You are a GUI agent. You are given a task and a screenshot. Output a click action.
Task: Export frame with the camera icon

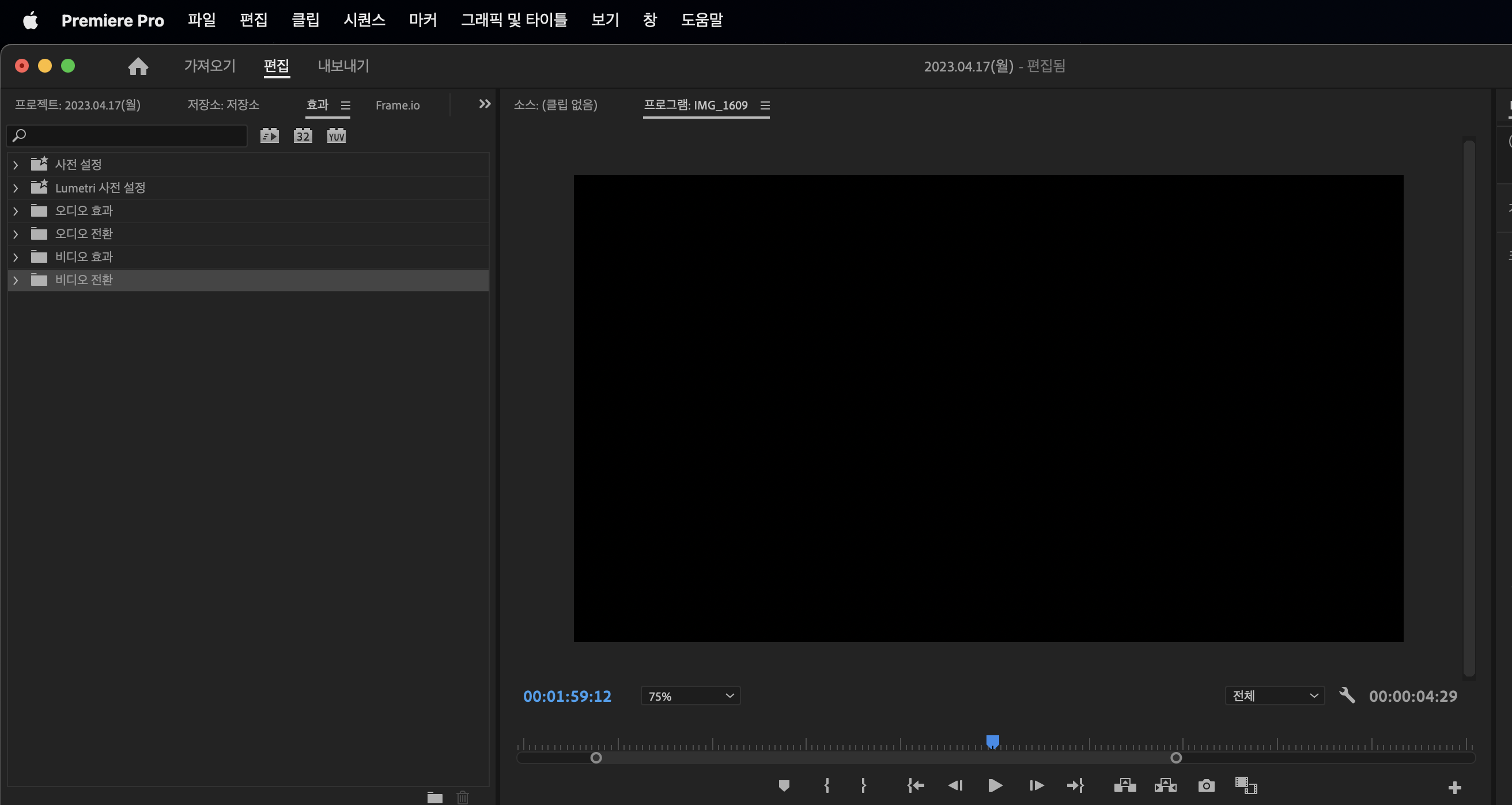point(1206,785)
